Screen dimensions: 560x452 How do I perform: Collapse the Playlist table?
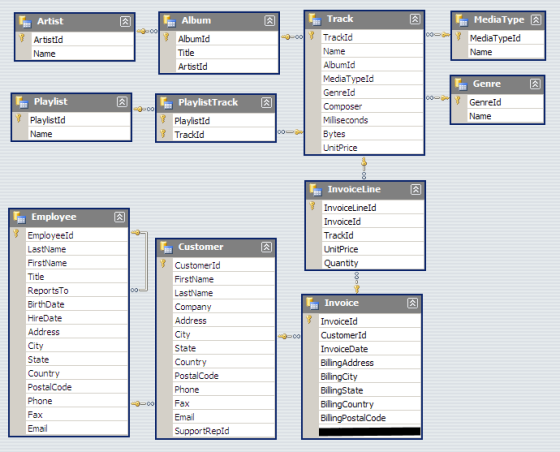[122, 102]
